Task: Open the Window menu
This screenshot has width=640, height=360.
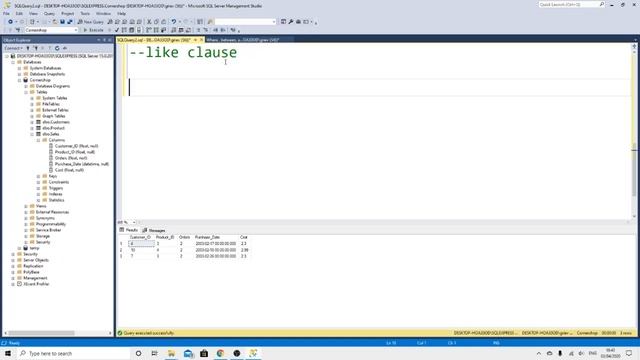Action: (103, 13)
